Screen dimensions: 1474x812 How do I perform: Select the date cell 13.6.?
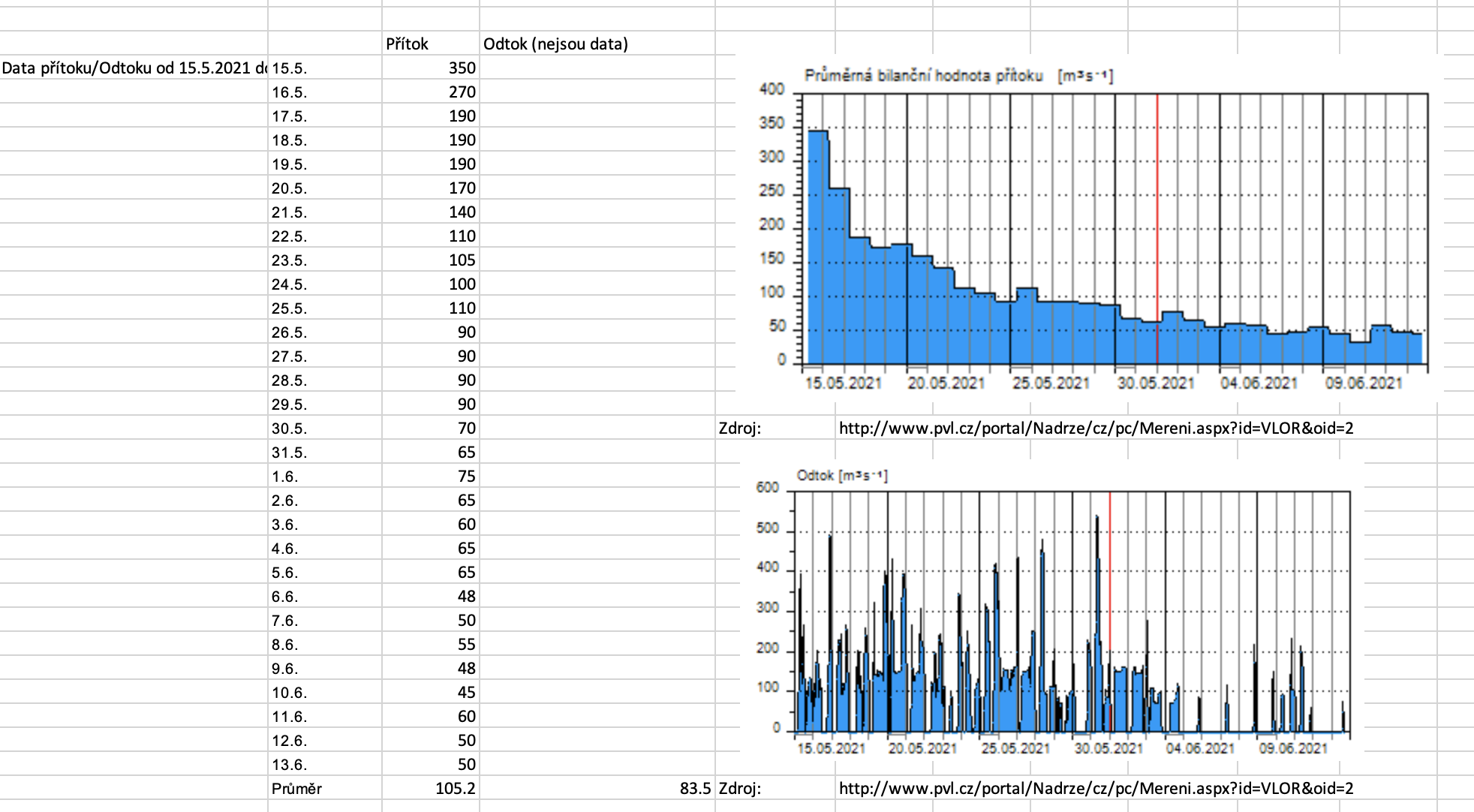324,764
